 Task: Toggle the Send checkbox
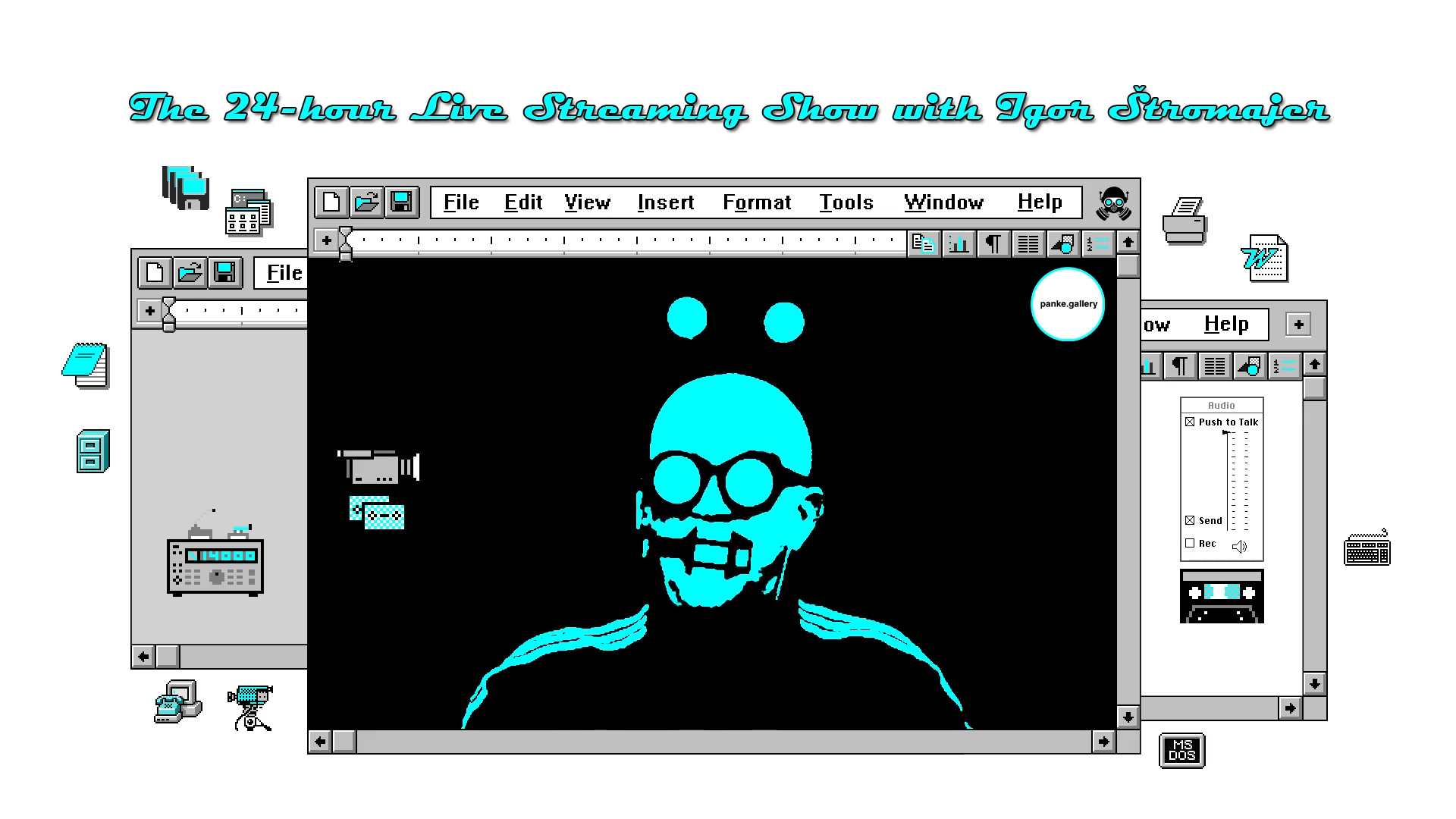click(x=1190, y=520)
